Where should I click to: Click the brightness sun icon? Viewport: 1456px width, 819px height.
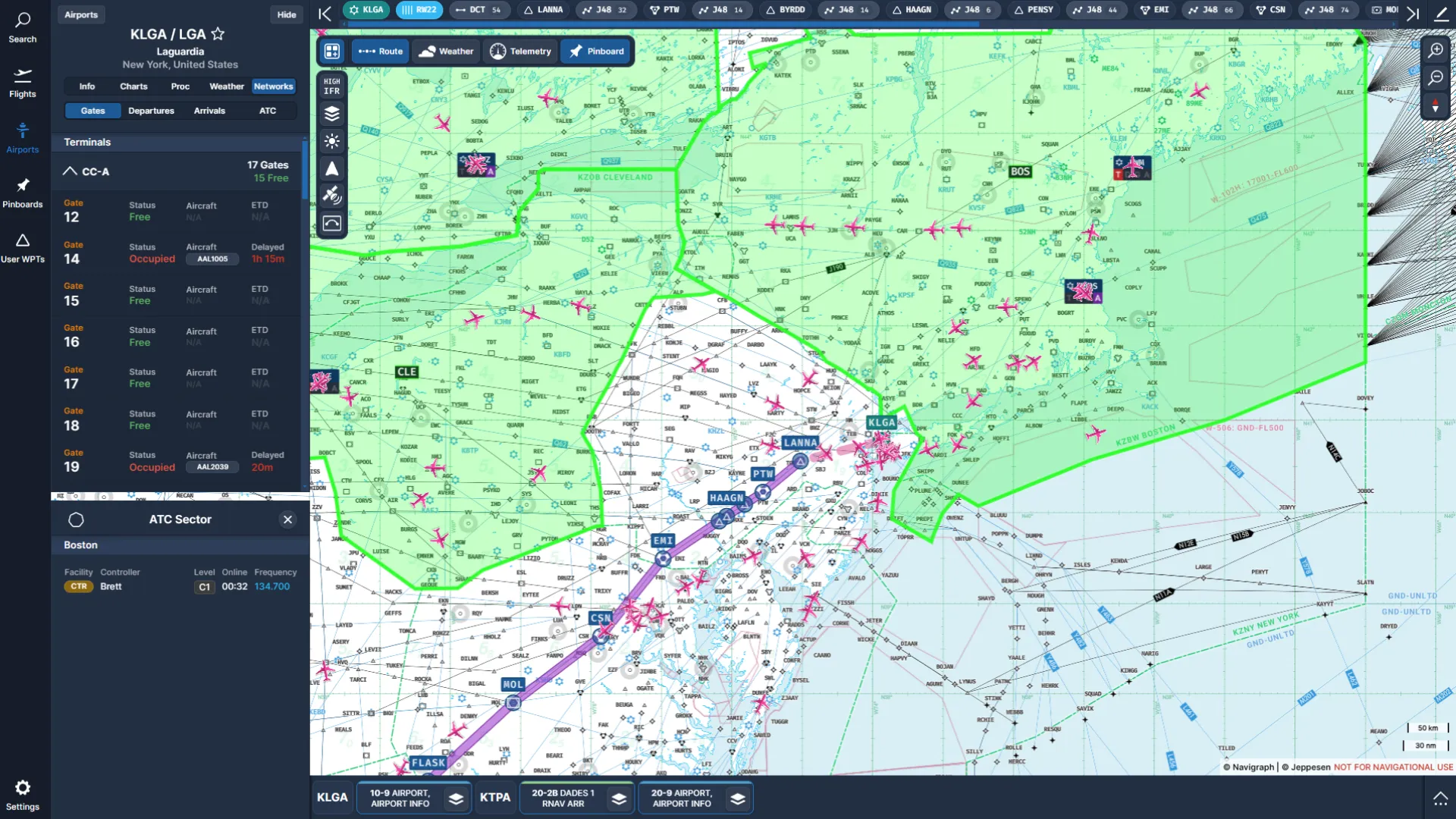coord(332,141)
